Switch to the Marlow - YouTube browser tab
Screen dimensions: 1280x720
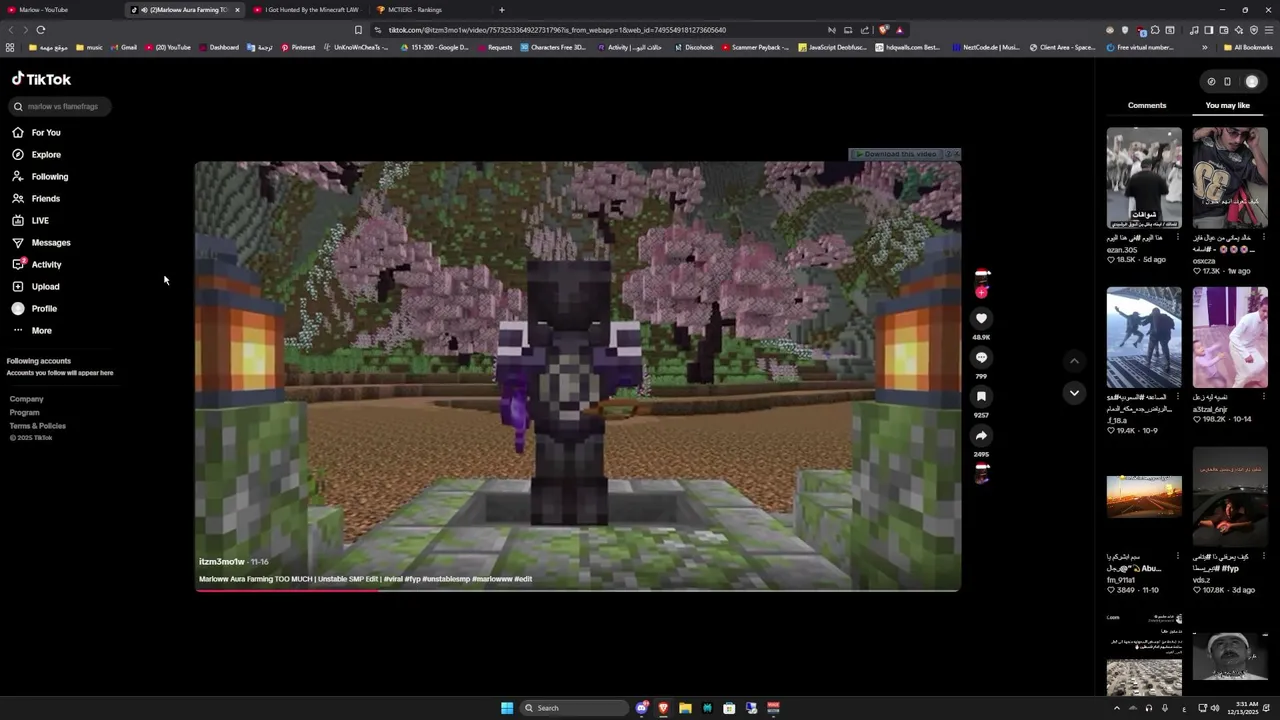point(60,10)
